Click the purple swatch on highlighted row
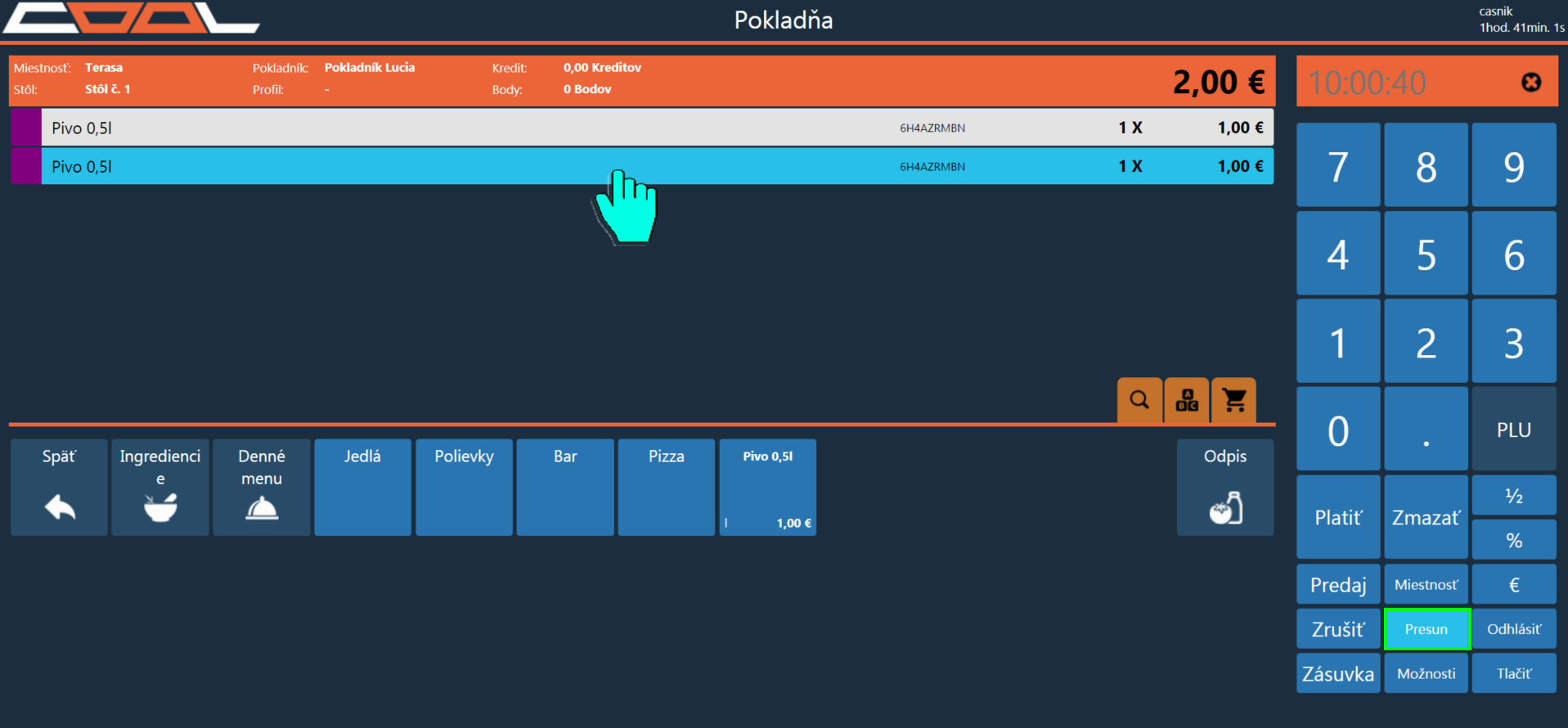This screenshot has height=728, width=1568. coord(26,167)
